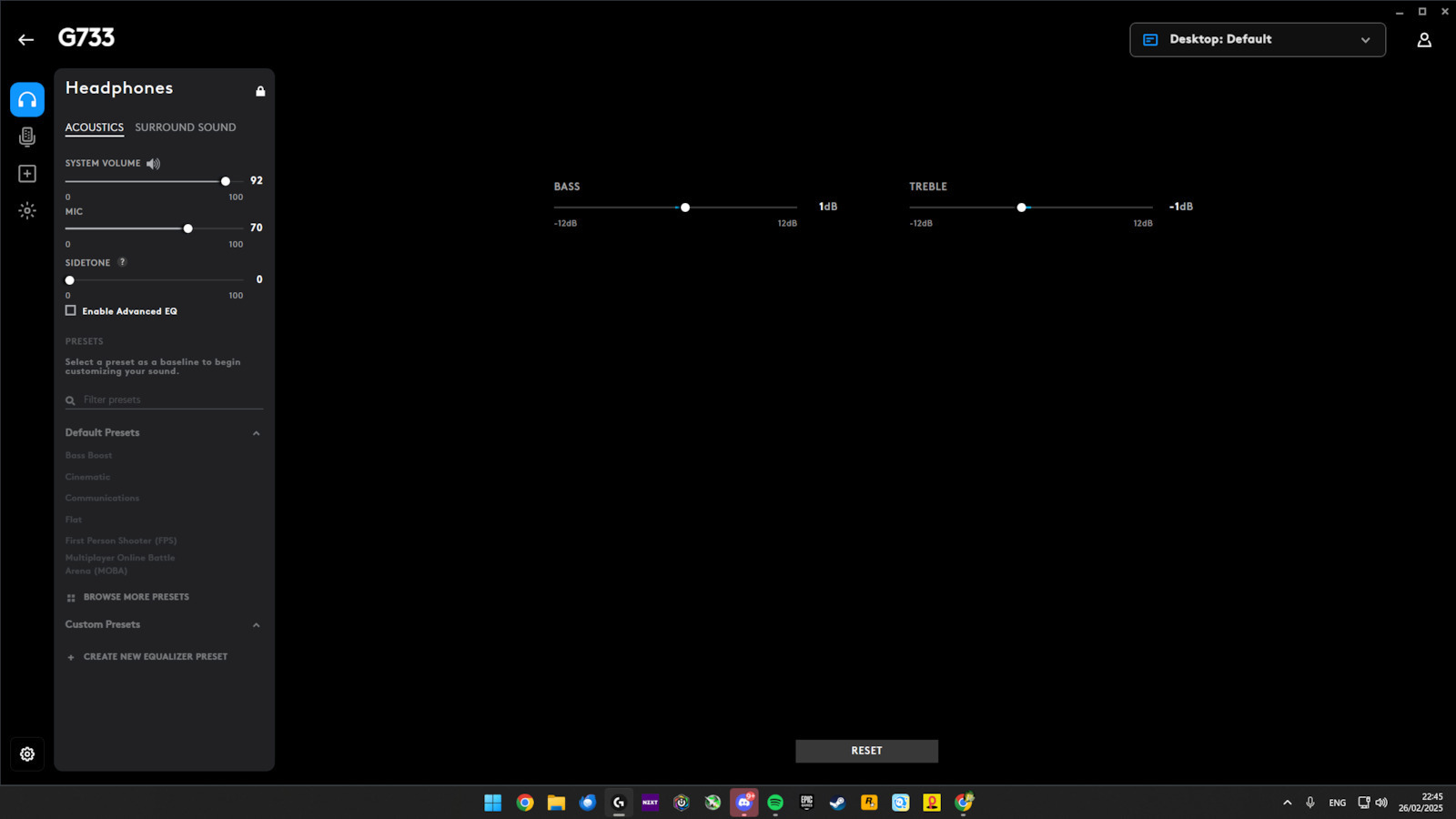Image resolution: width=1456 pixels, height=819 pixels.
Task: Collapse the Custom Presets section
Action: coord(256,625)
